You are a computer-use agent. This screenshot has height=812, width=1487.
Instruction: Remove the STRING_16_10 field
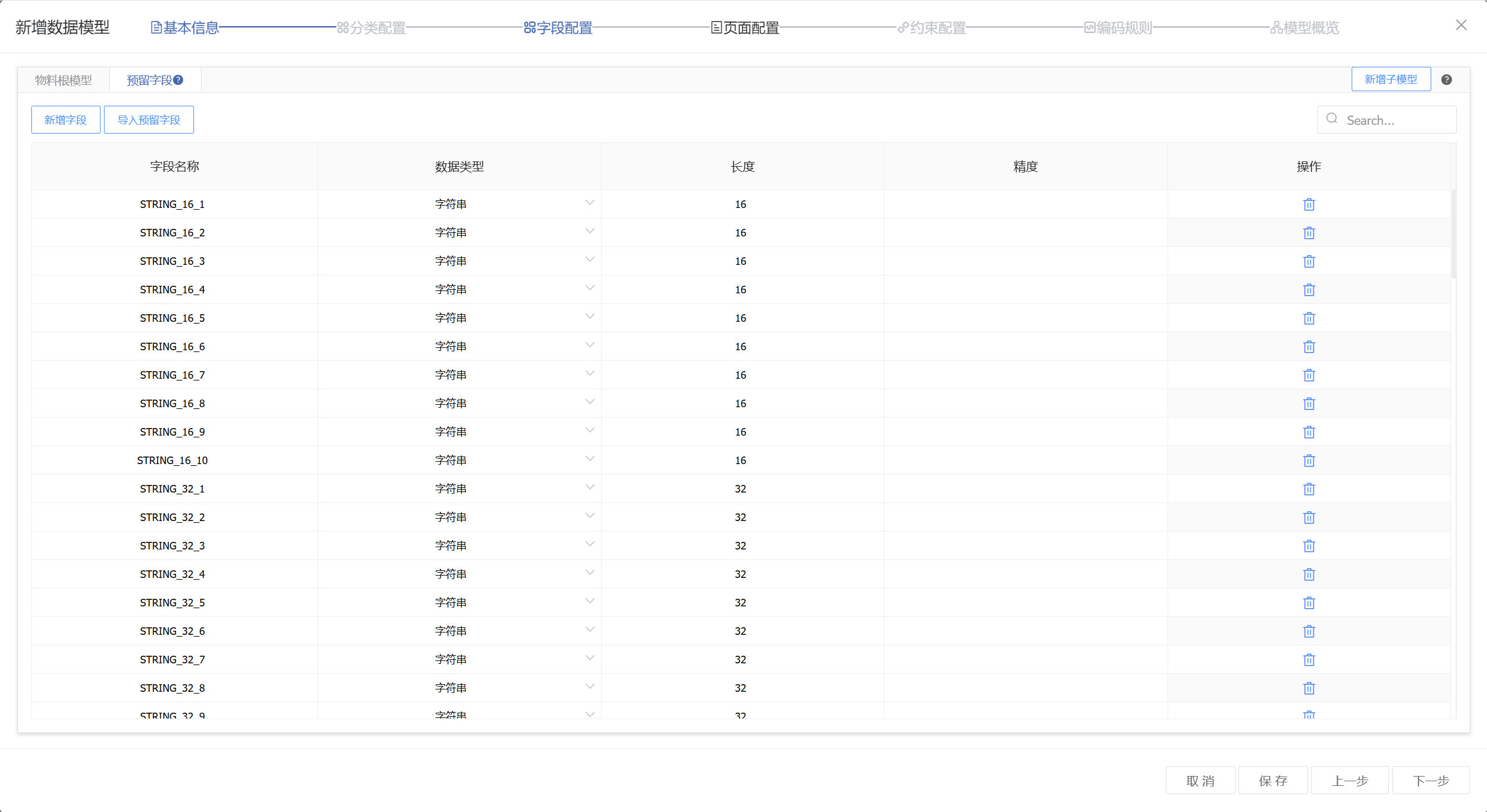coord(1309,461)
